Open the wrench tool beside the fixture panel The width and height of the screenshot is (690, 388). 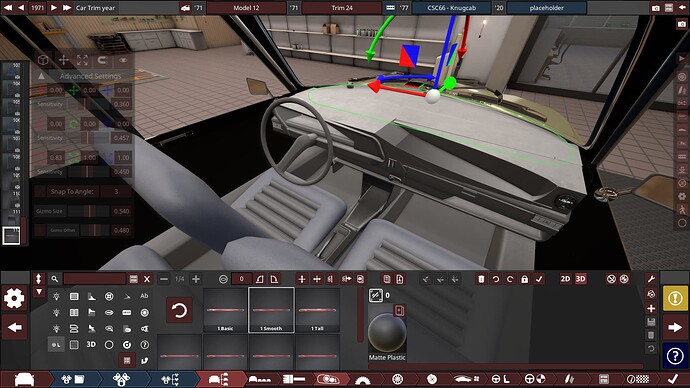point(651,279)
